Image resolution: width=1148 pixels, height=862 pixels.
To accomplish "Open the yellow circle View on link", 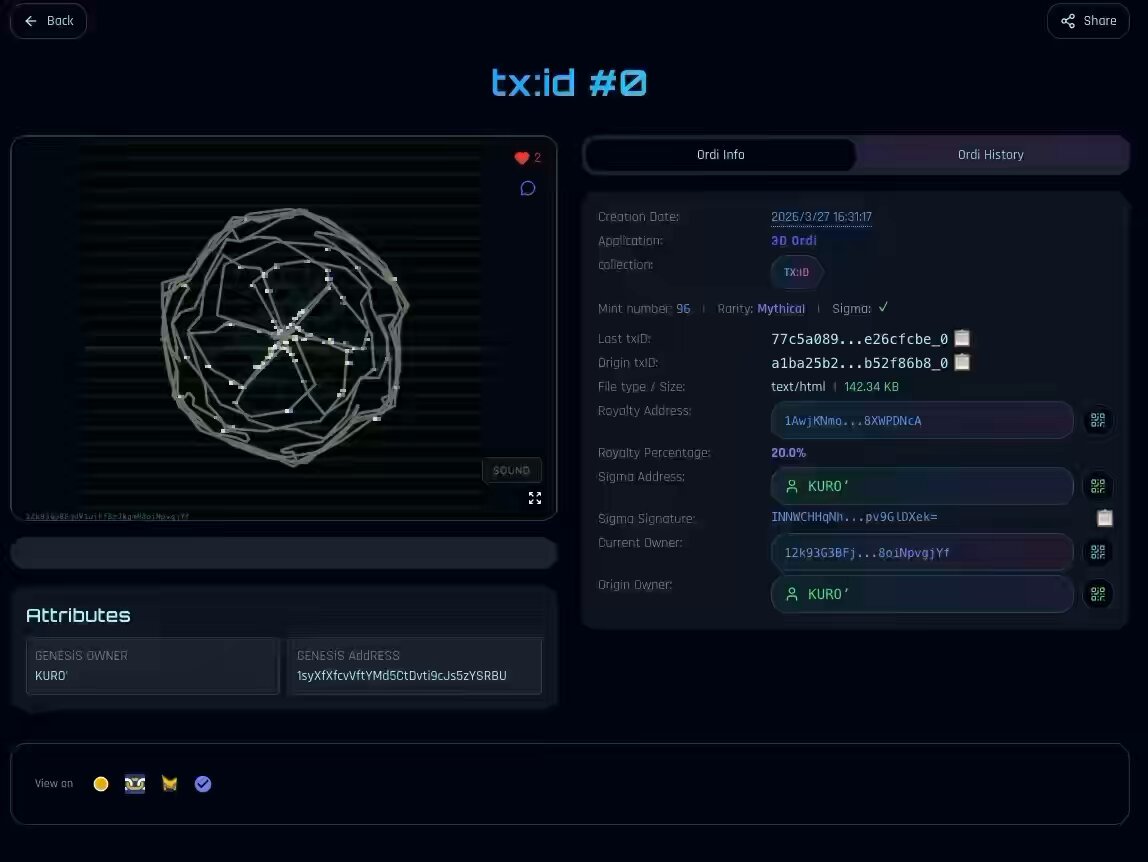I will tap(101, 784).
